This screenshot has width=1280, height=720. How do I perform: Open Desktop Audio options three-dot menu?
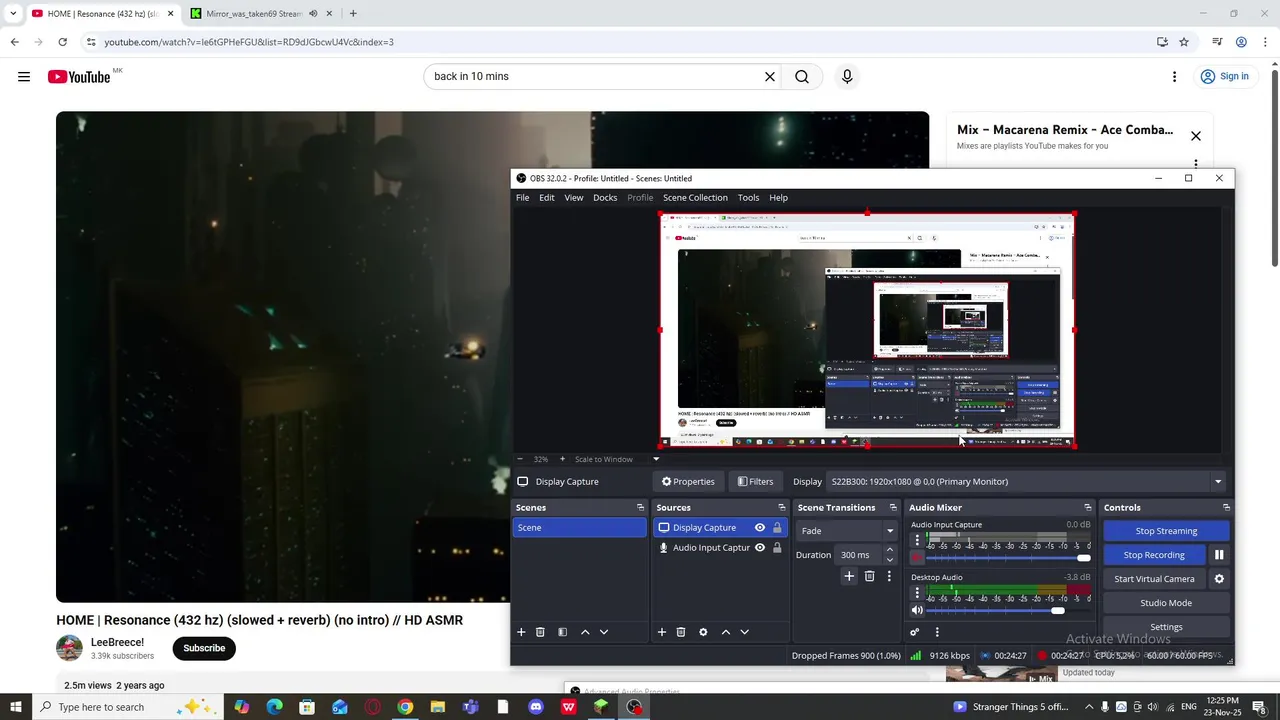pos(917,593)
